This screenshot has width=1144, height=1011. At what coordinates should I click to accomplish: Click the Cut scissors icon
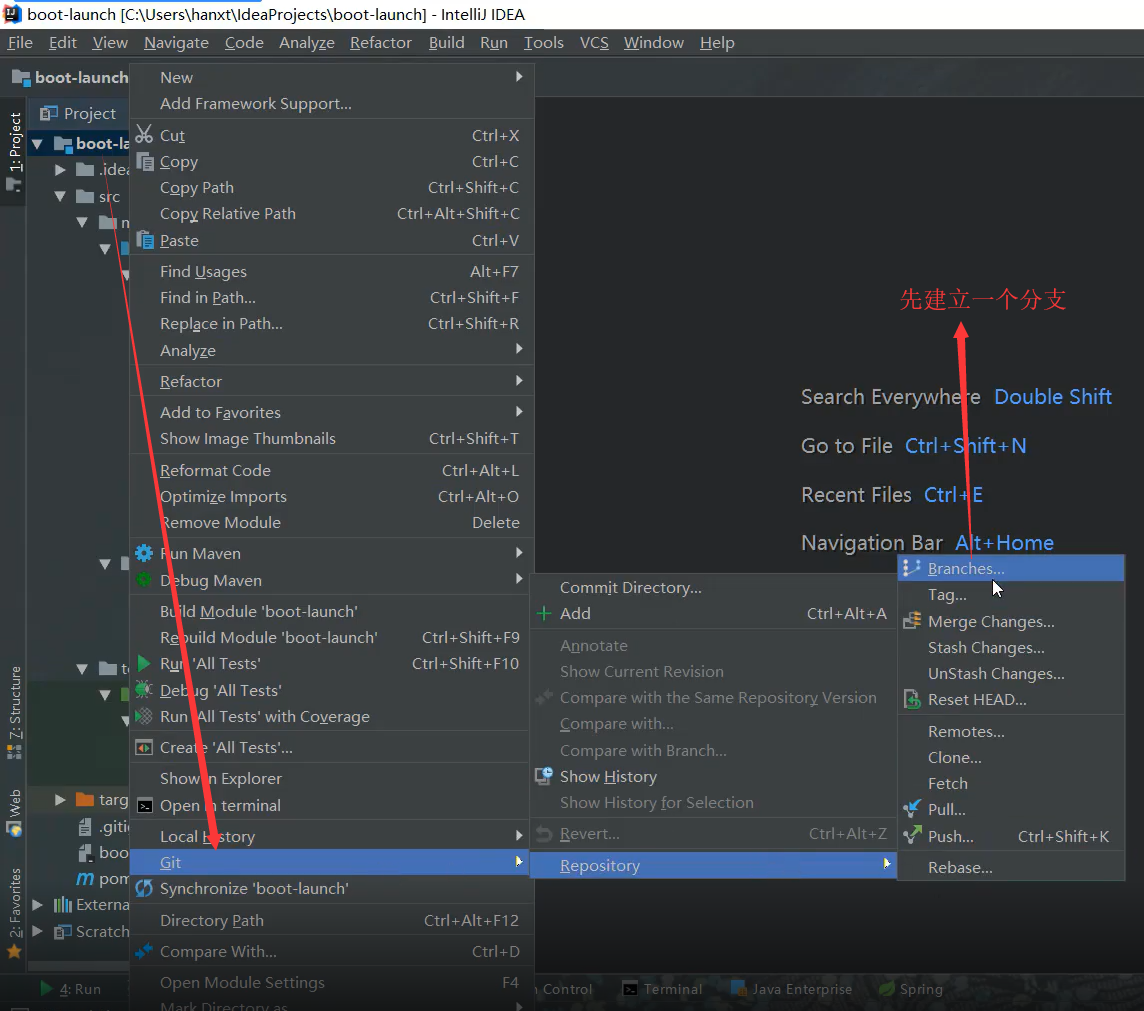click(x=144, y=134)
